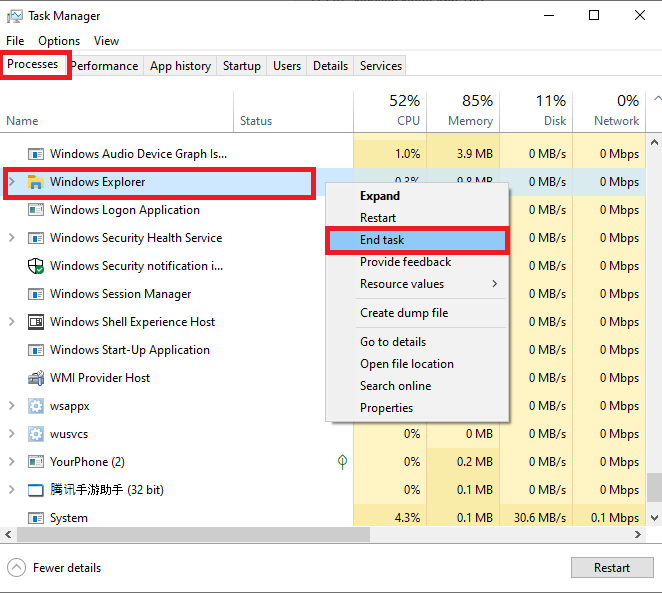Switch to the Startup tab
The width and height of the screenshot is (662, 593).
242,66
